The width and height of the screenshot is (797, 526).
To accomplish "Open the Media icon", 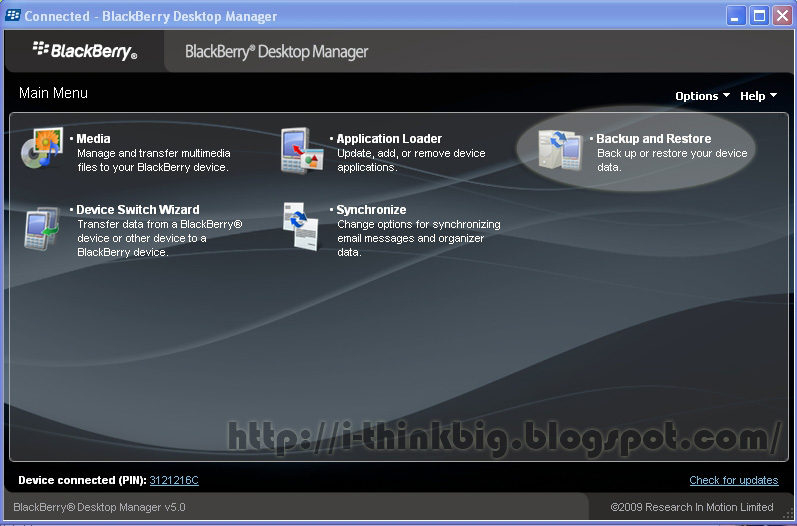I will pyautogui.click(x=42, y=148).
